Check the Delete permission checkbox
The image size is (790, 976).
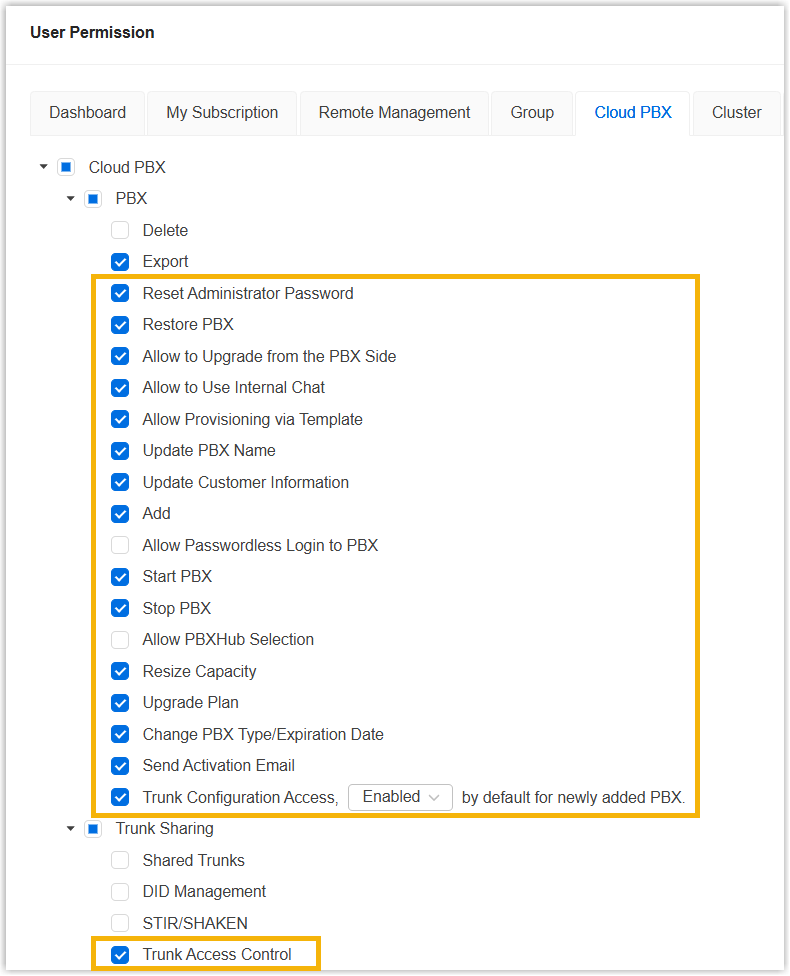pyautogui.click(x=120, y=230)
